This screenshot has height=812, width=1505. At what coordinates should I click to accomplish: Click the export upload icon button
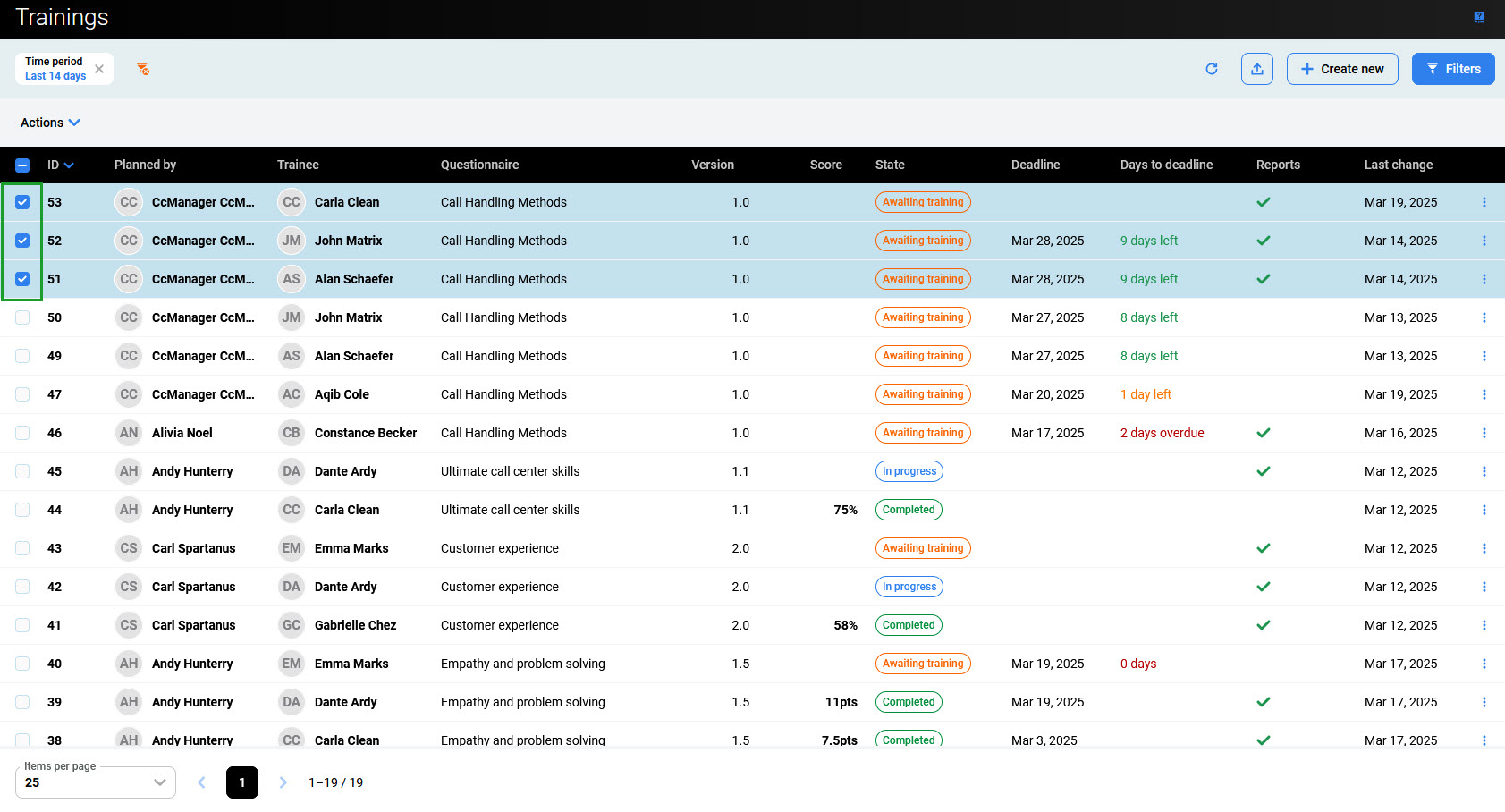1256,69
